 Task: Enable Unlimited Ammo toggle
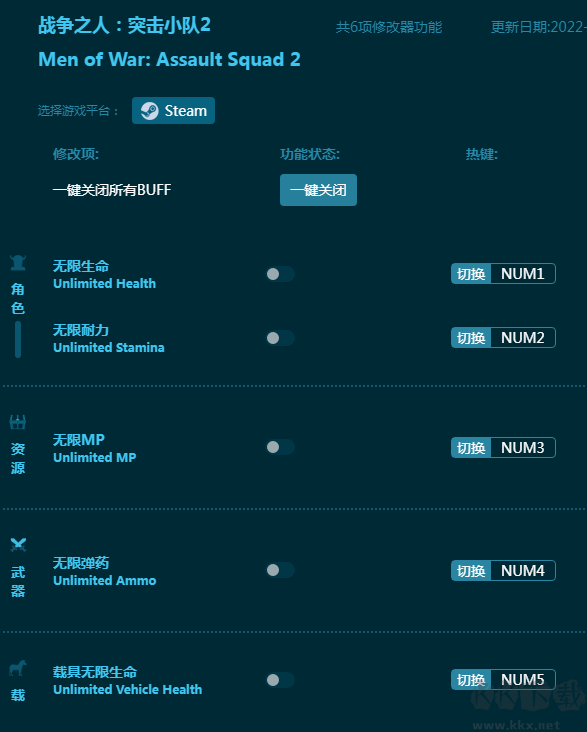tap(280, 570)
